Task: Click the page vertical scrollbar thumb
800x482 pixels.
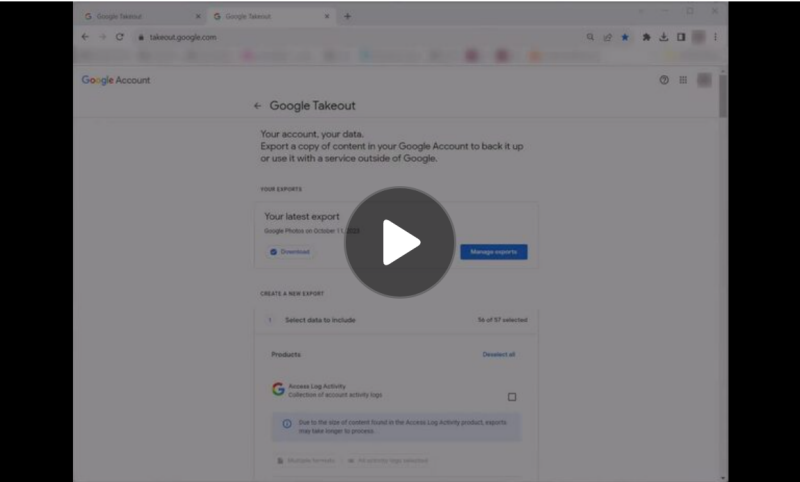Action: pos(722,95)
